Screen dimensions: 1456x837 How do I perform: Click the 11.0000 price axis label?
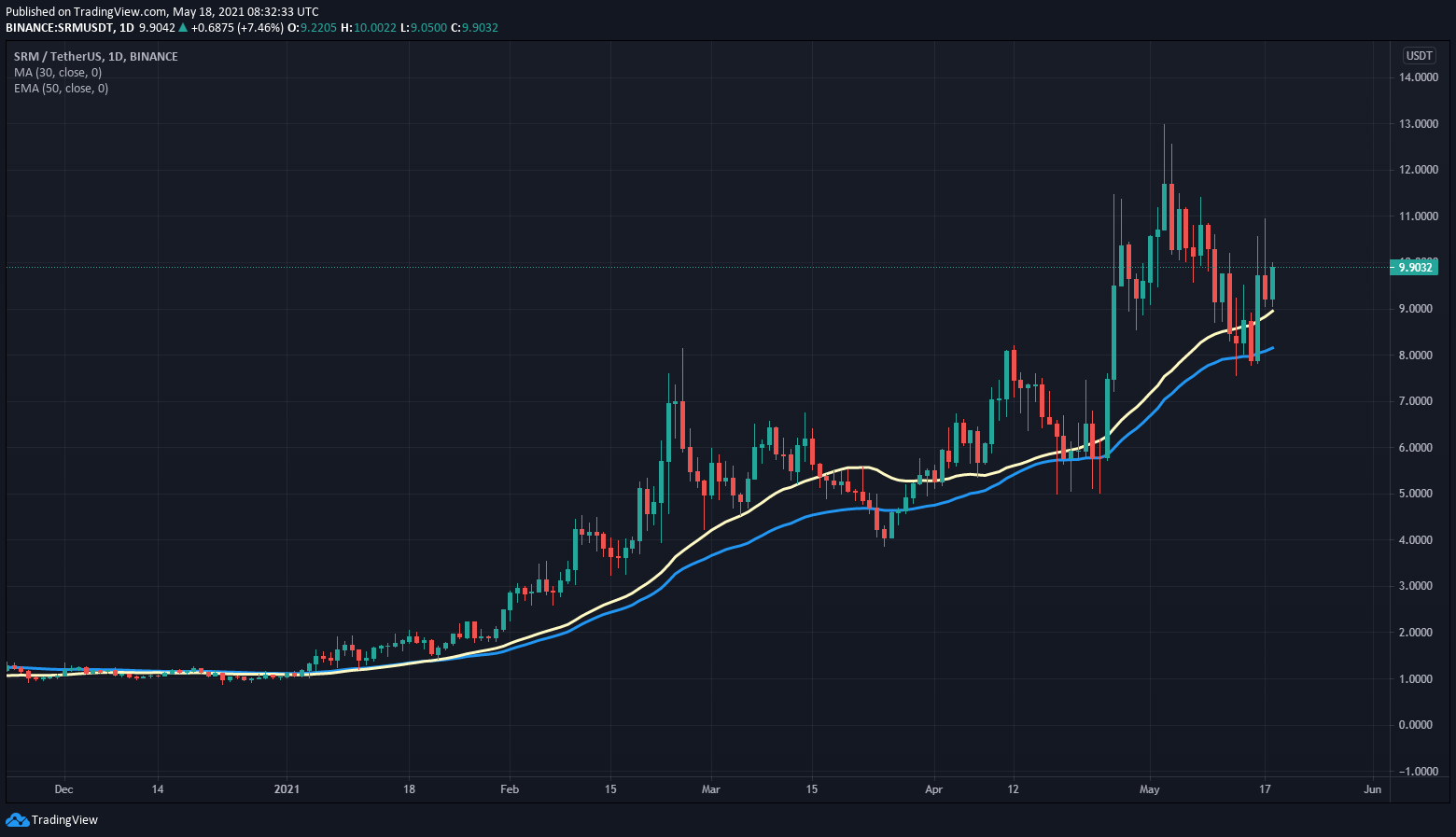pos(1418,216)
